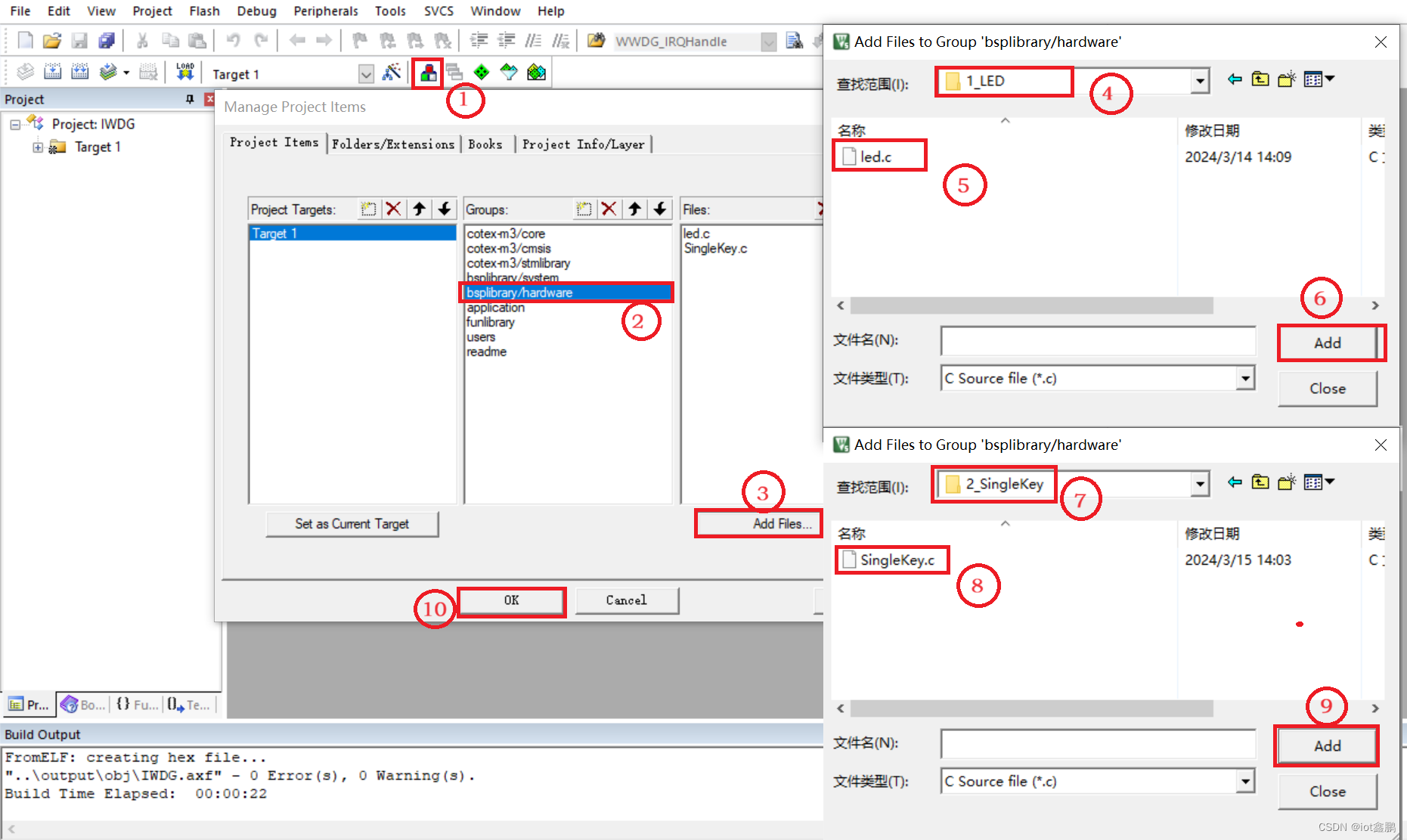Open the Peripherals menu
The image size is (1407, 840).
pos(326,11)
